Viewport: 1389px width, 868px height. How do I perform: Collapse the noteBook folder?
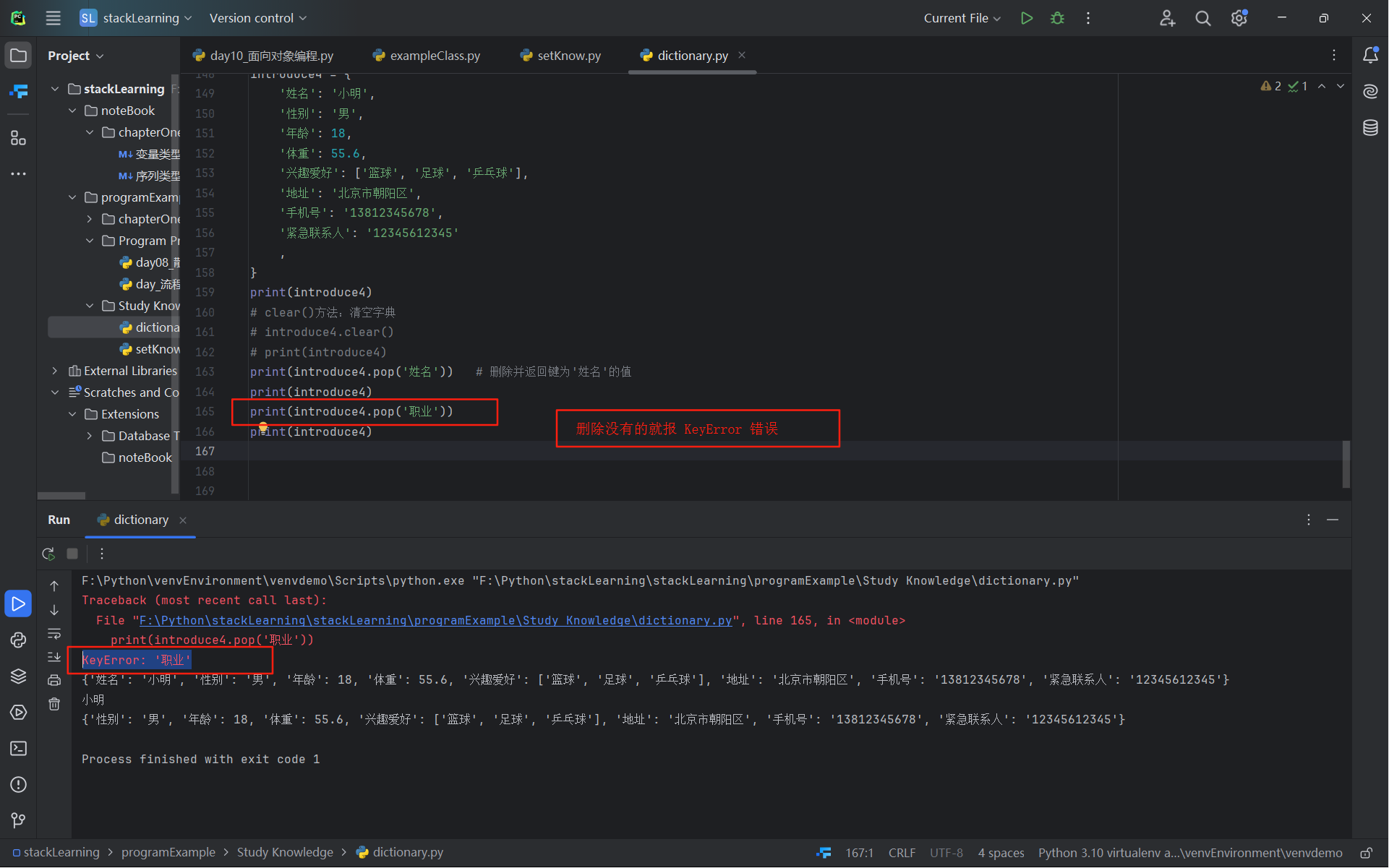(72, 111)
